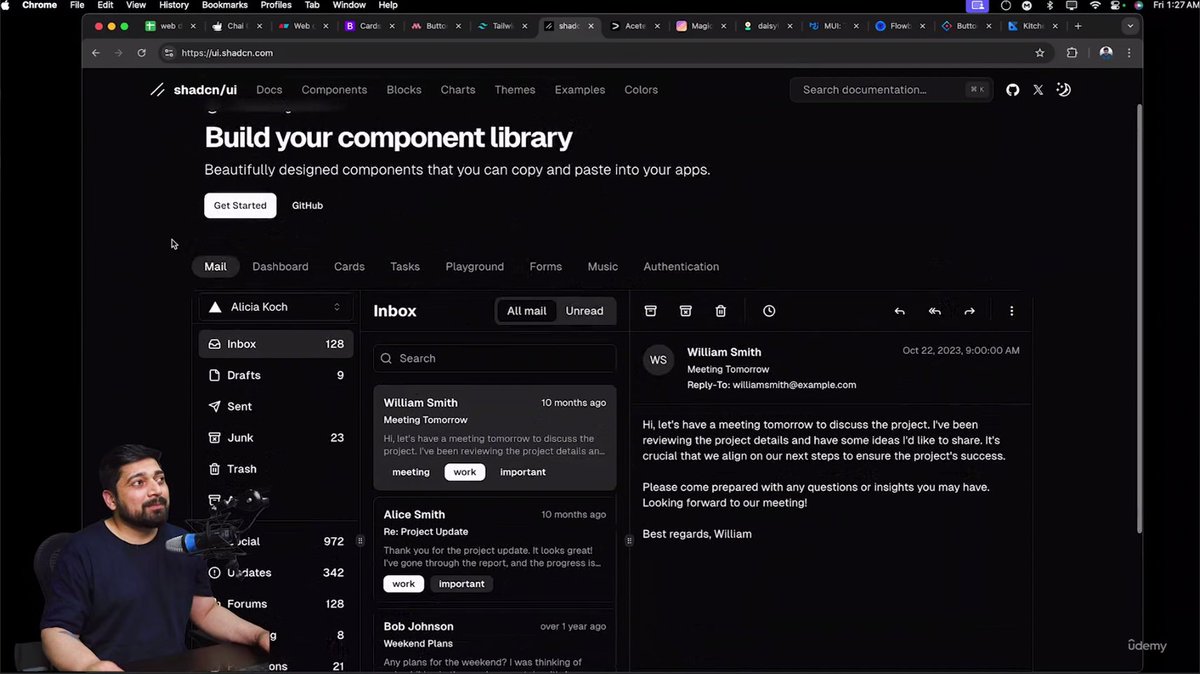Switch to the All mail filter
The image size is (1200, 674).
(x=527, y=311)
